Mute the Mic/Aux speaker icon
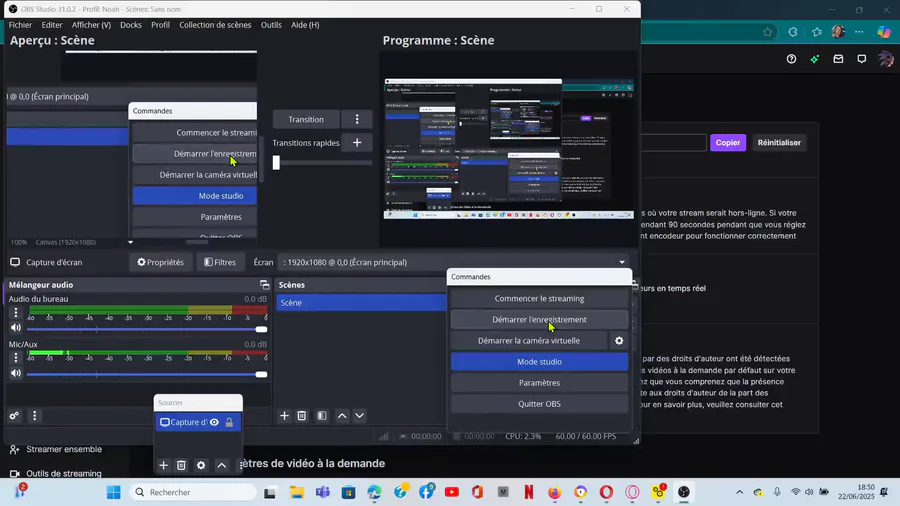The image size is (900, 506). click(x=15, y=373)
